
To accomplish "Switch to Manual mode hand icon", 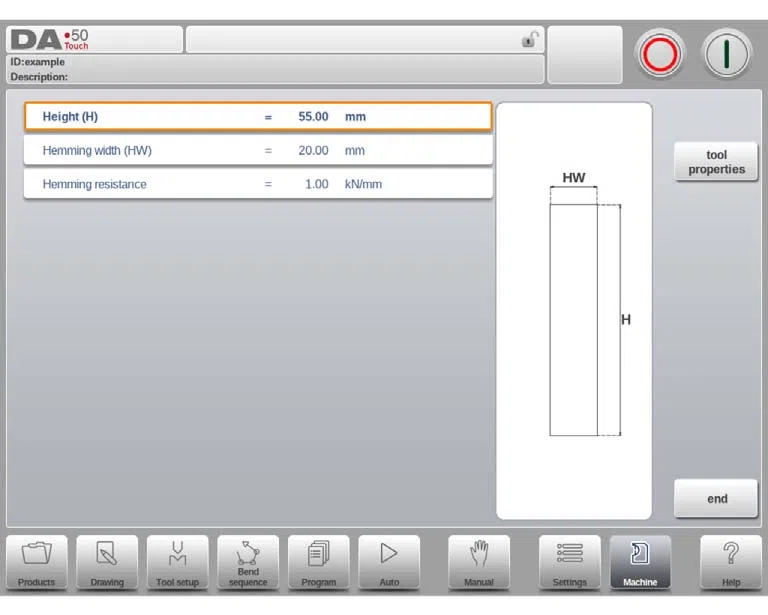I will (x=479, y=562).
